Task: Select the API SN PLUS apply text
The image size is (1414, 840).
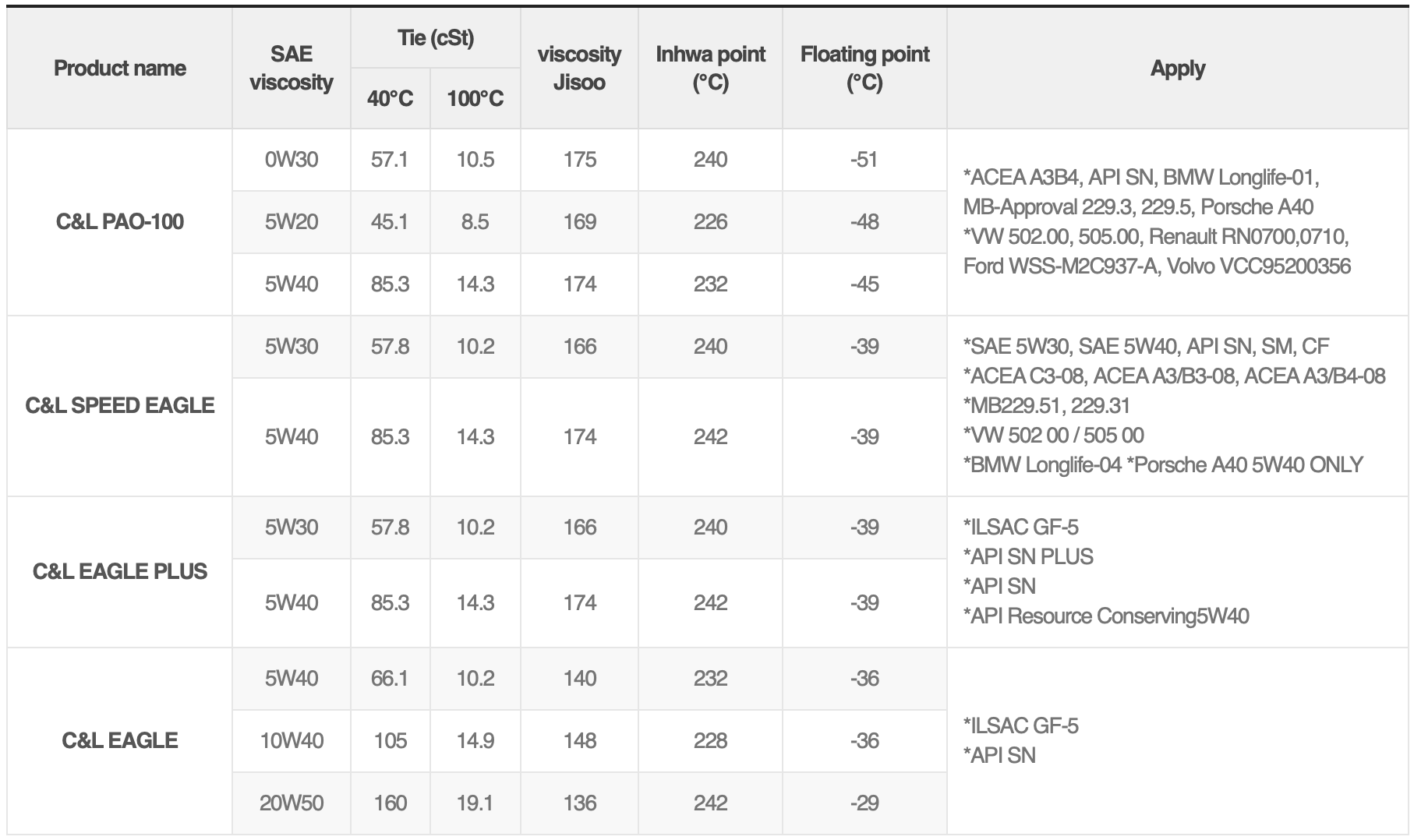Action: [x=1028, y=556]
